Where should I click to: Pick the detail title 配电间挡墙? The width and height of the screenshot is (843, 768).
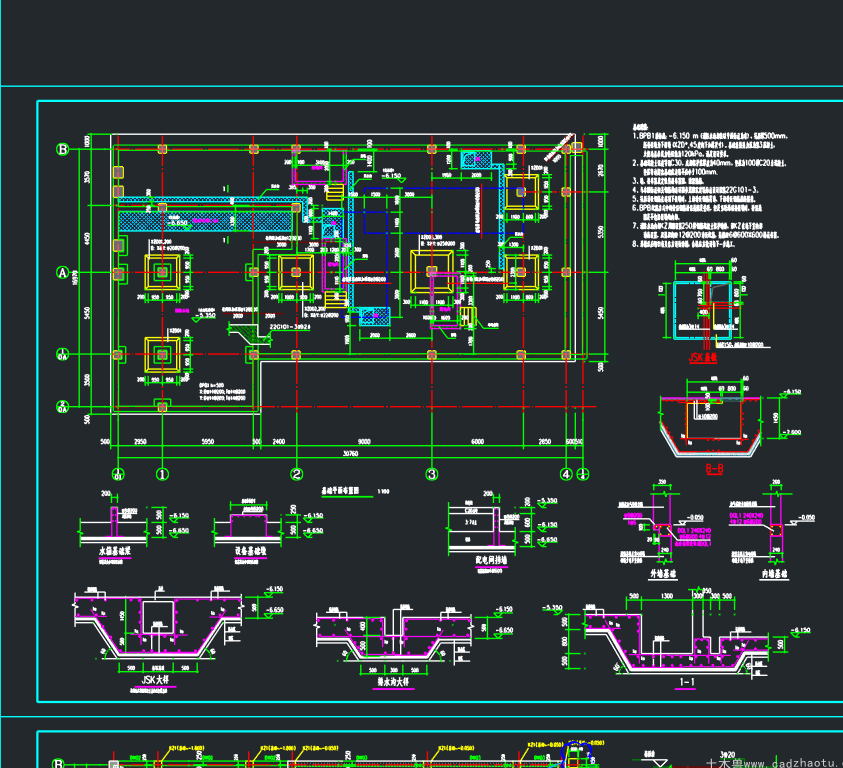491,560
